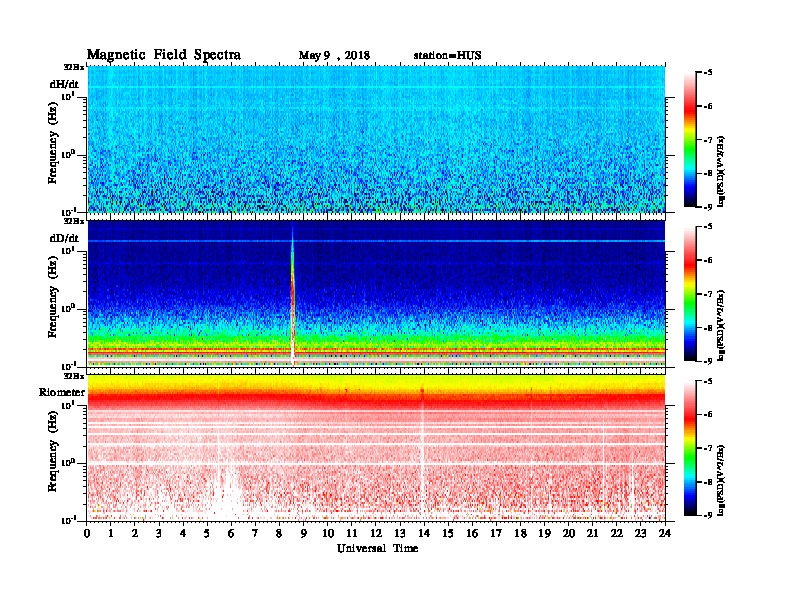
Task: Click hour tick label "24" on time axis
Action: (x=665, y=534)
